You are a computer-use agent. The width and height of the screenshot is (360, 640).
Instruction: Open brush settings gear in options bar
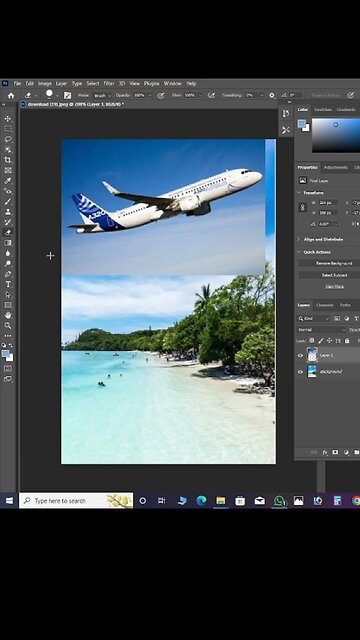click(272, 96)
